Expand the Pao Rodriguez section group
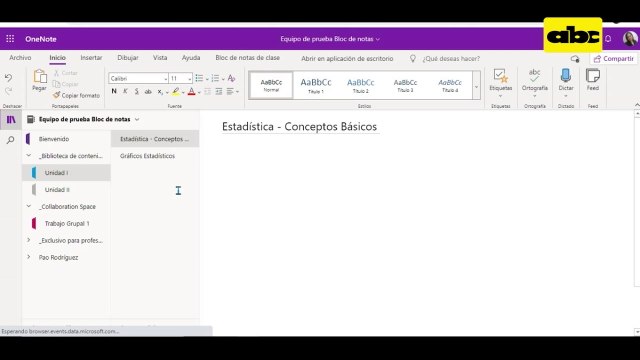The width and height of the screenshot is (640, 360). point(29,257)
